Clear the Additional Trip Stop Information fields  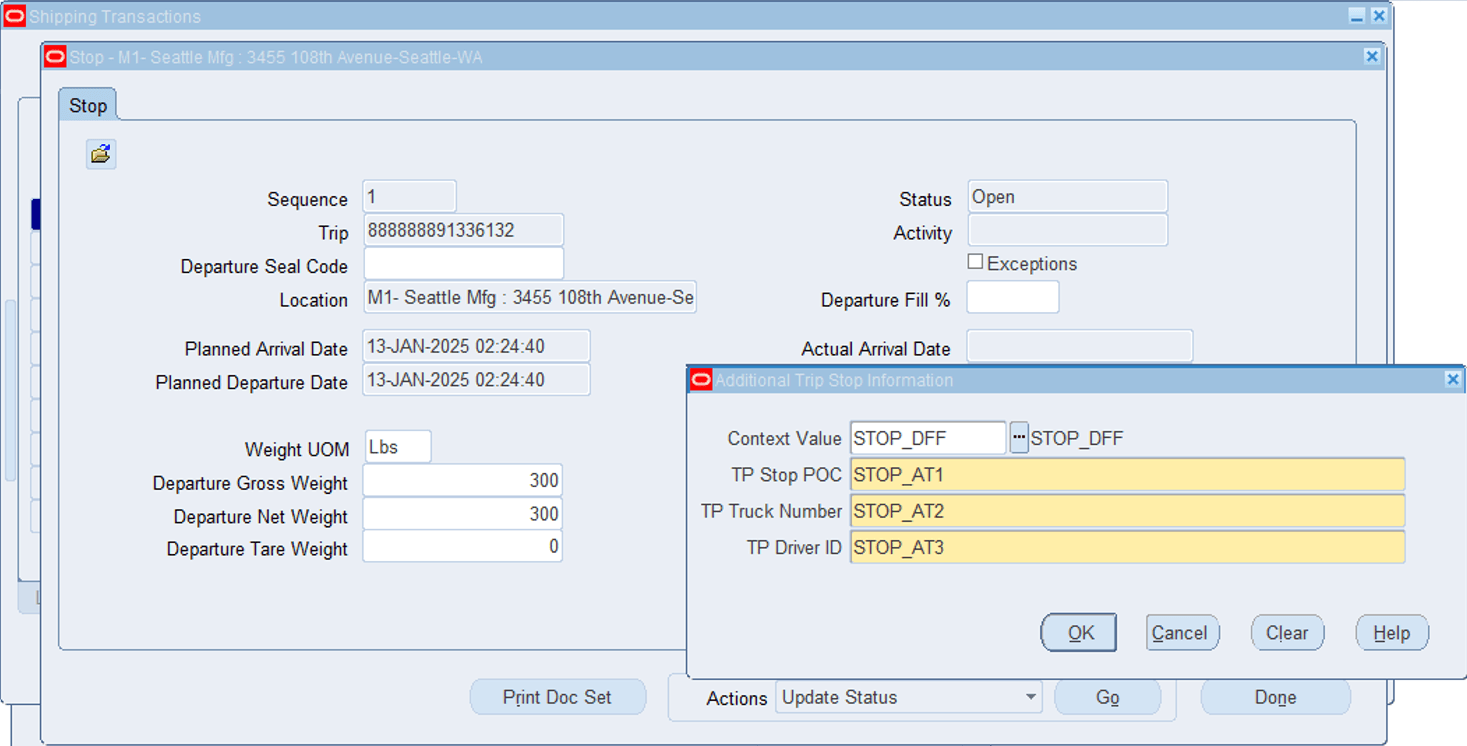coord(1287,632)
